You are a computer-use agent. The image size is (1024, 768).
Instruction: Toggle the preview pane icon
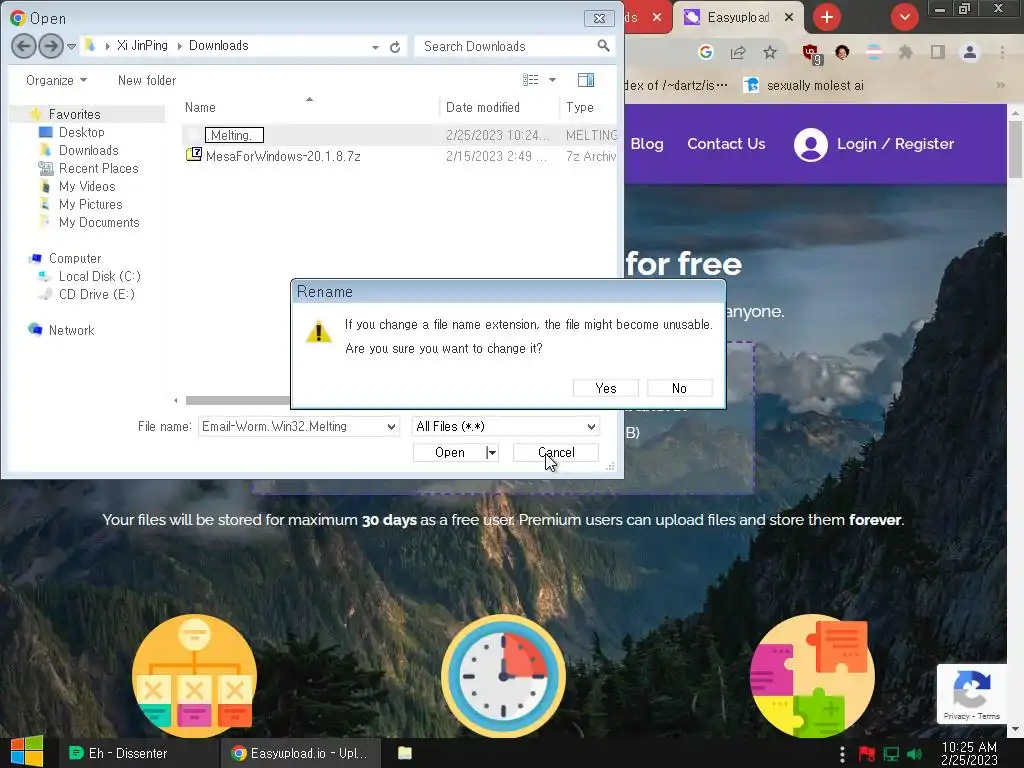coord(586,80)
